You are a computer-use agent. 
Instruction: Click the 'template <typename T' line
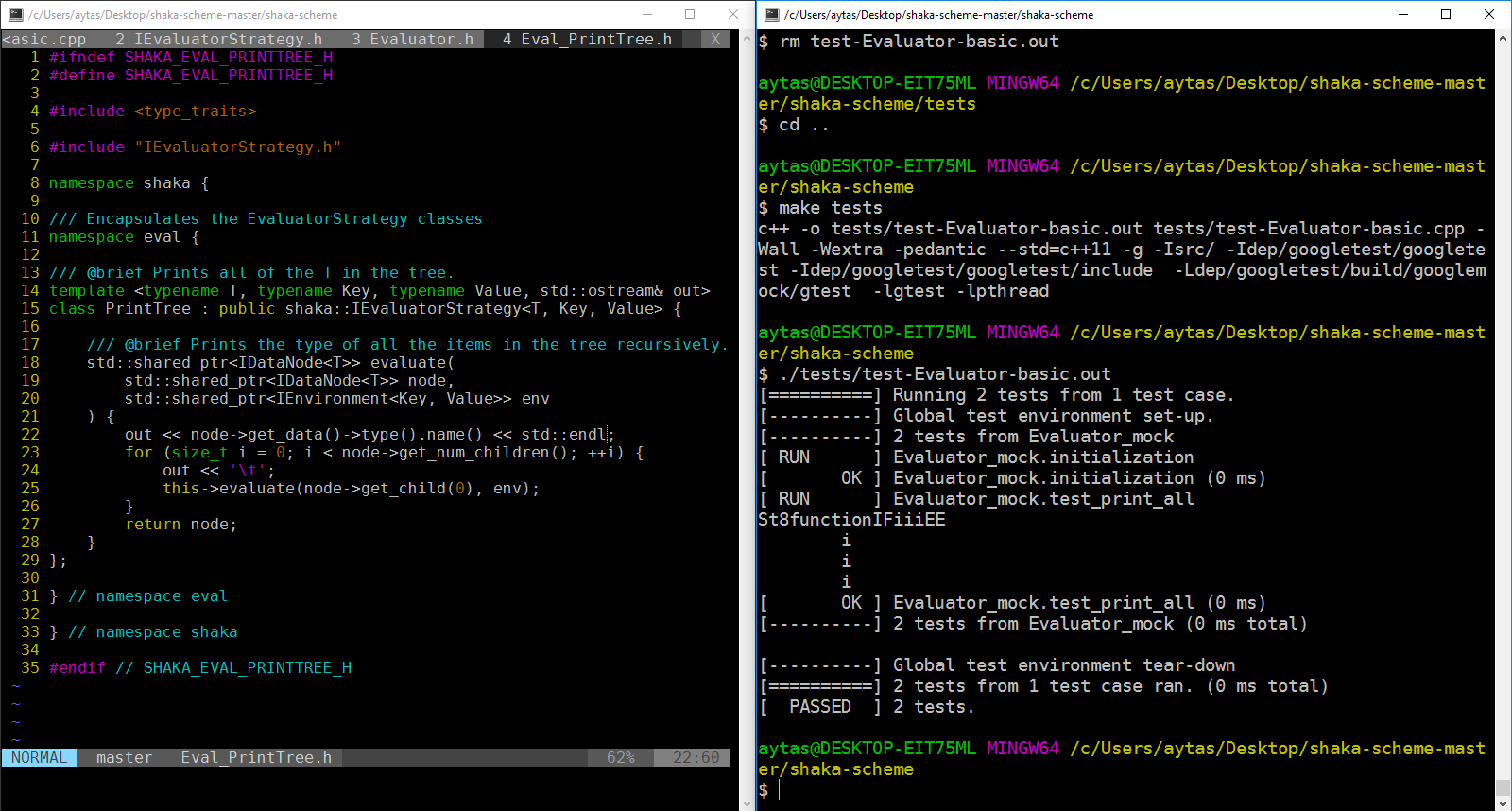380,290
